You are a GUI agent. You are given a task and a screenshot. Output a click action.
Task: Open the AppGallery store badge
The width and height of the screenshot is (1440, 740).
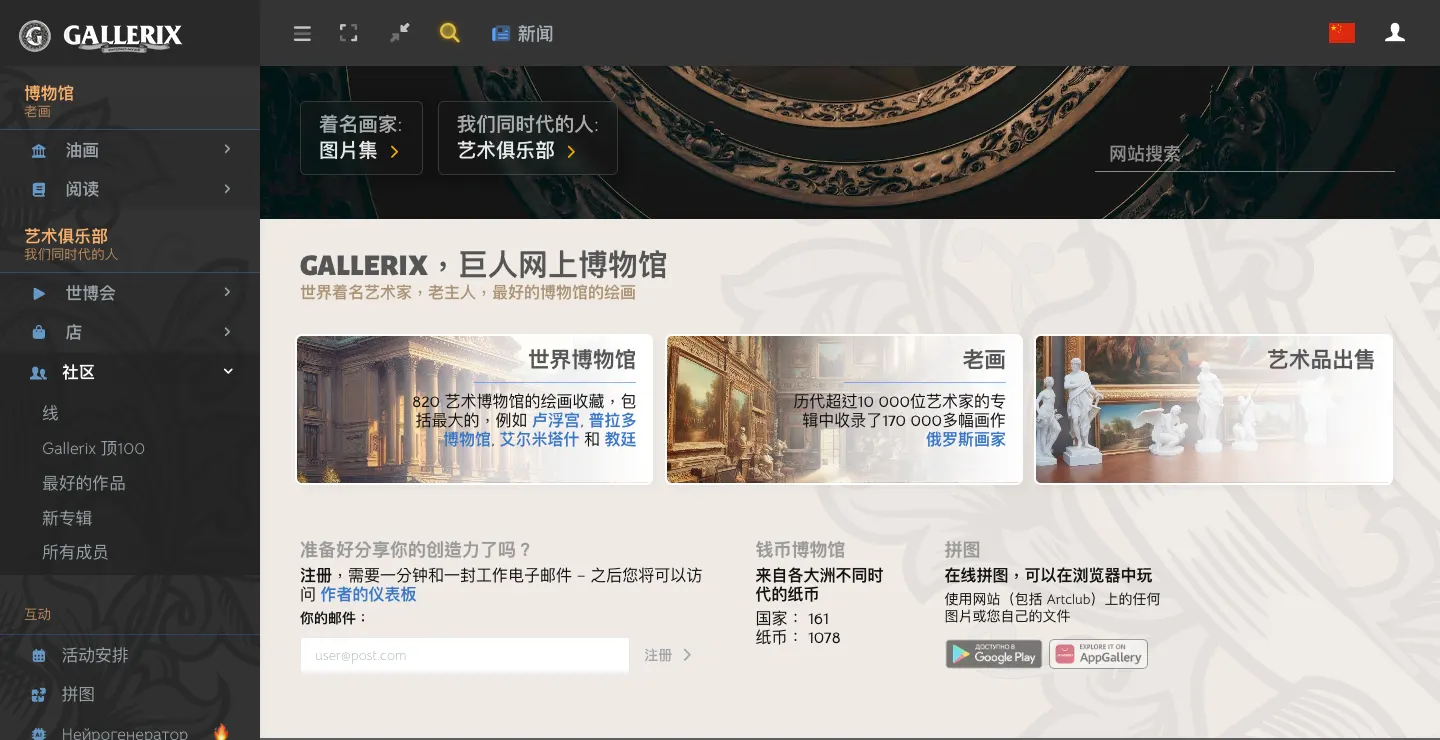tap(1098, 654)
